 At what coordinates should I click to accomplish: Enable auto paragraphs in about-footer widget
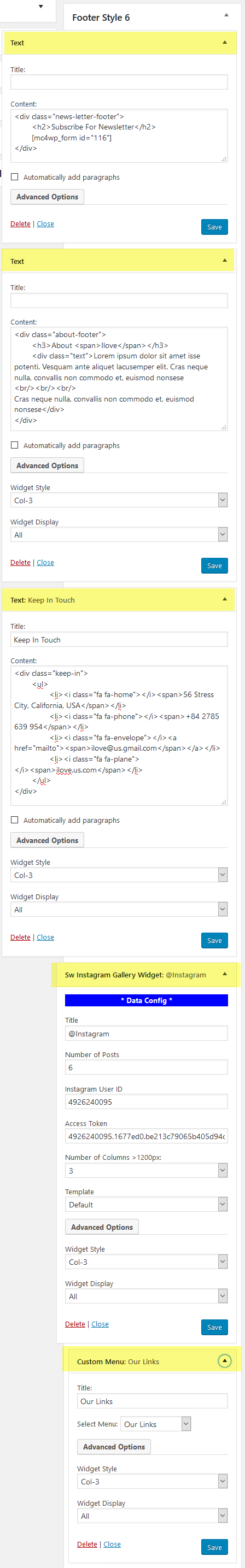click(15, 446)
